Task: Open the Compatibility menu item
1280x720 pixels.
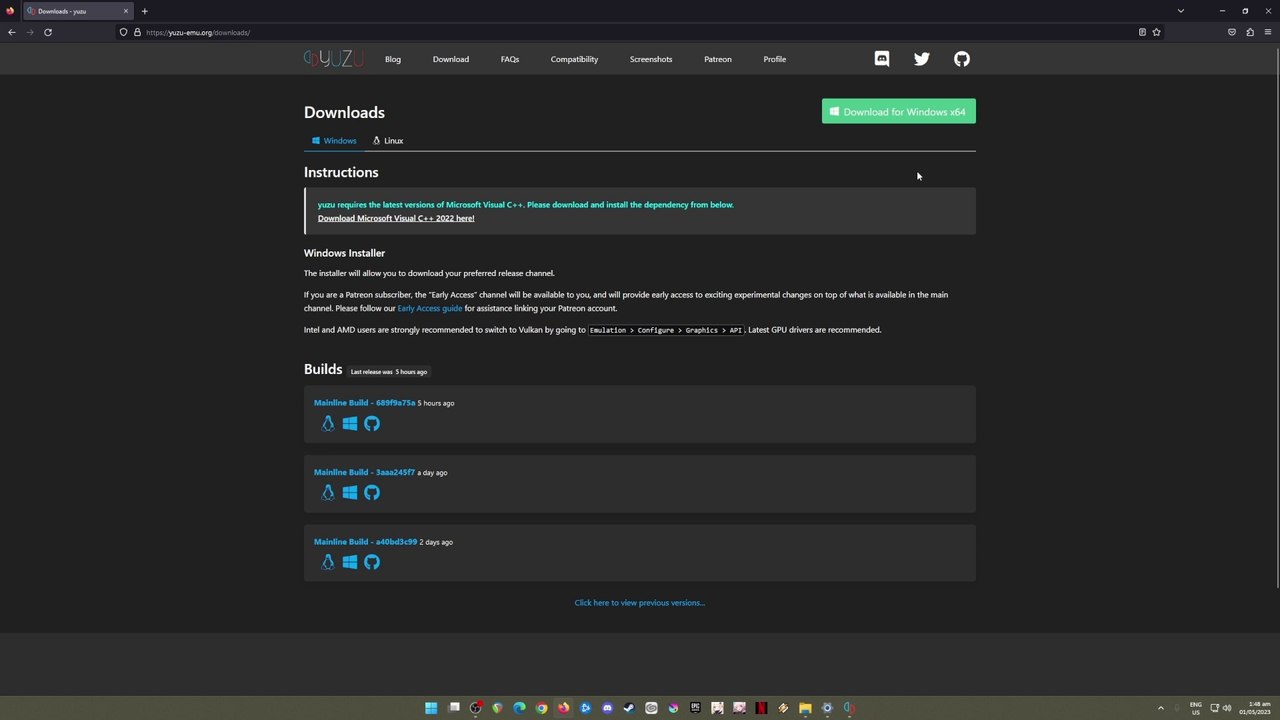Action: (x=574, y=59)
